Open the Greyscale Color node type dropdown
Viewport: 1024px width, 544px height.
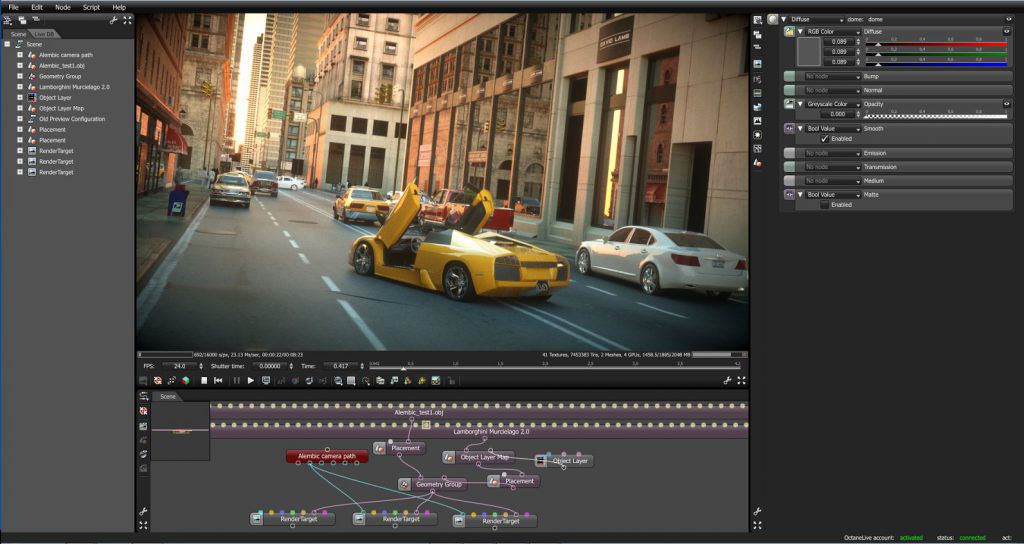click(x=834, y=104)
